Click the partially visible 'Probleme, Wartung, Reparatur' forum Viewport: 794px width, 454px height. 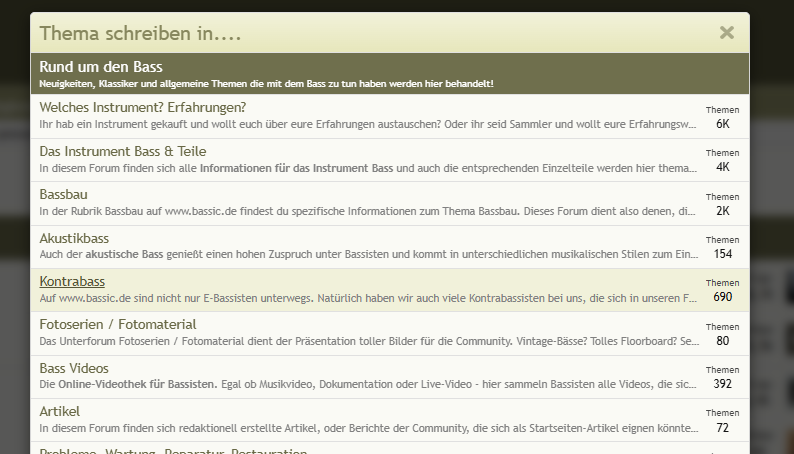coord(172,450)
